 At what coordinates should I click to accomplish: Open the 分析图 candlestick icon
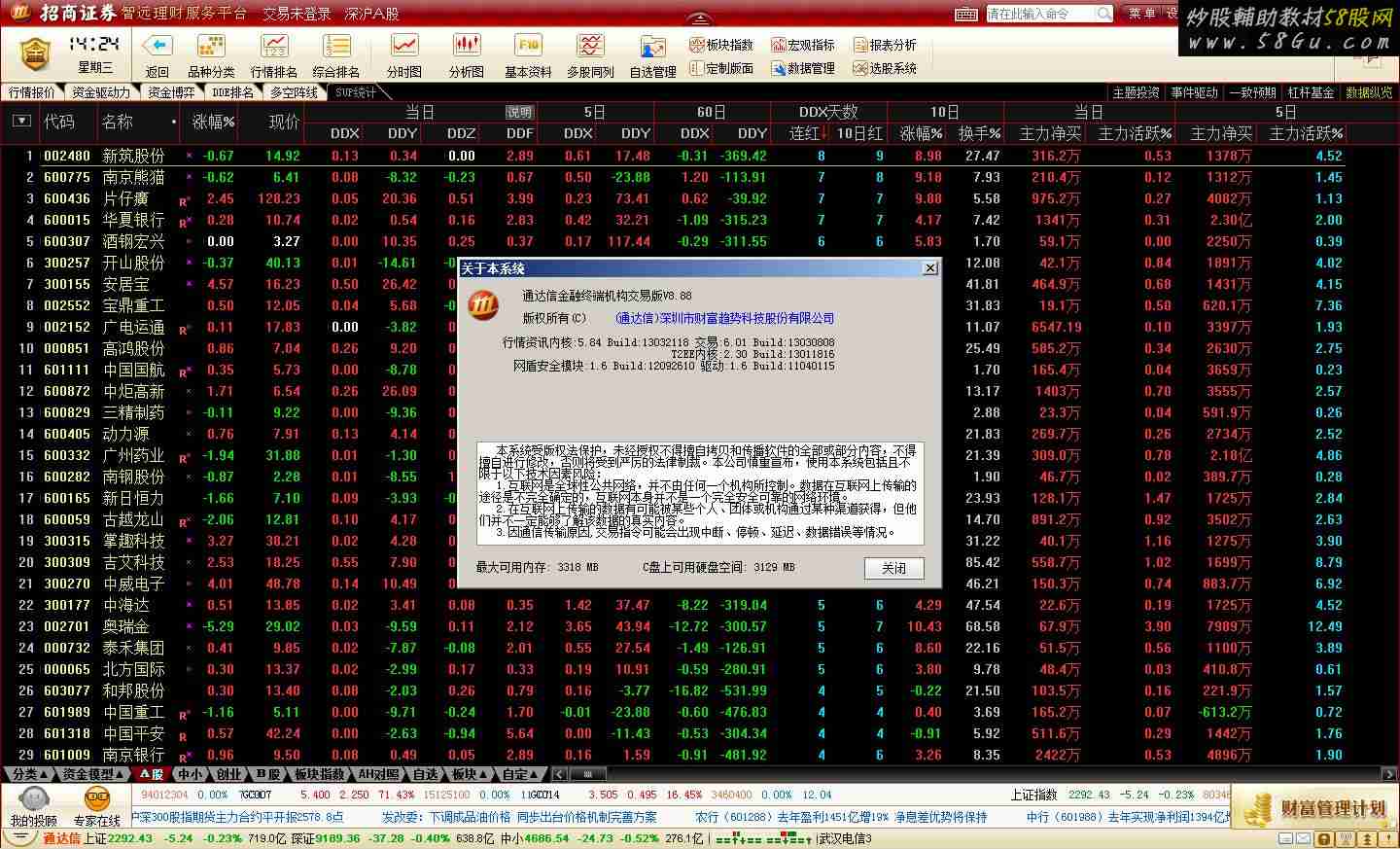(467, 46)
